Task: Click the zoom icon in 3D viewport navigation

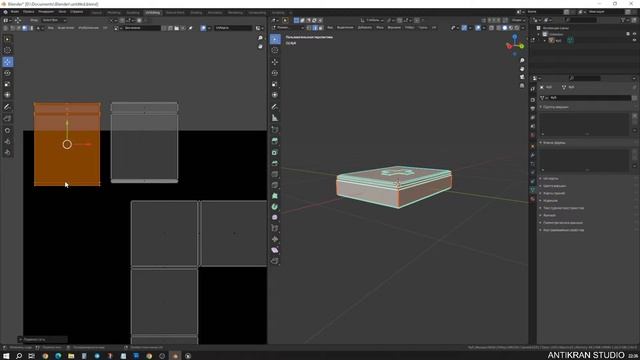Action: pyautogui.click(x=522, y=60)
